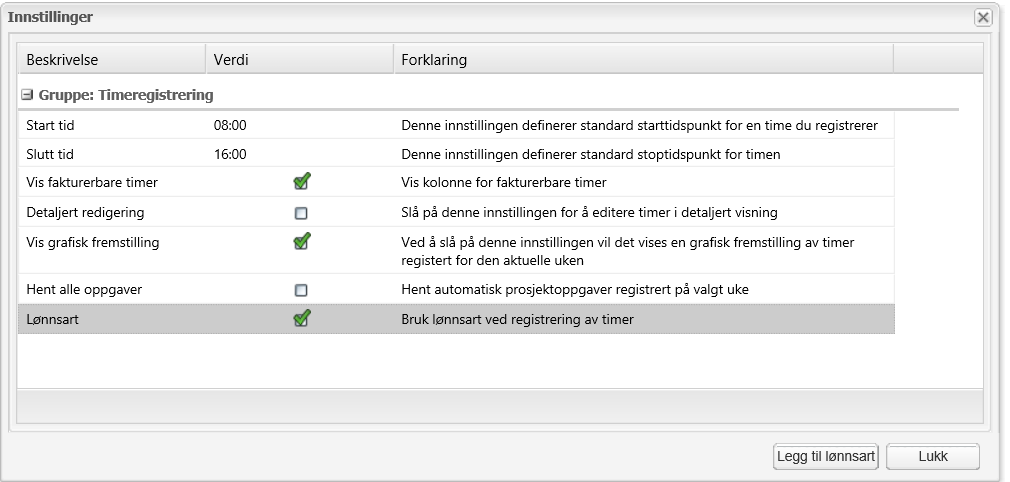The width and height of the screenshot is (1010, 482).
Task: Edit the Slutt tid value 16:00
Action: 231,154
